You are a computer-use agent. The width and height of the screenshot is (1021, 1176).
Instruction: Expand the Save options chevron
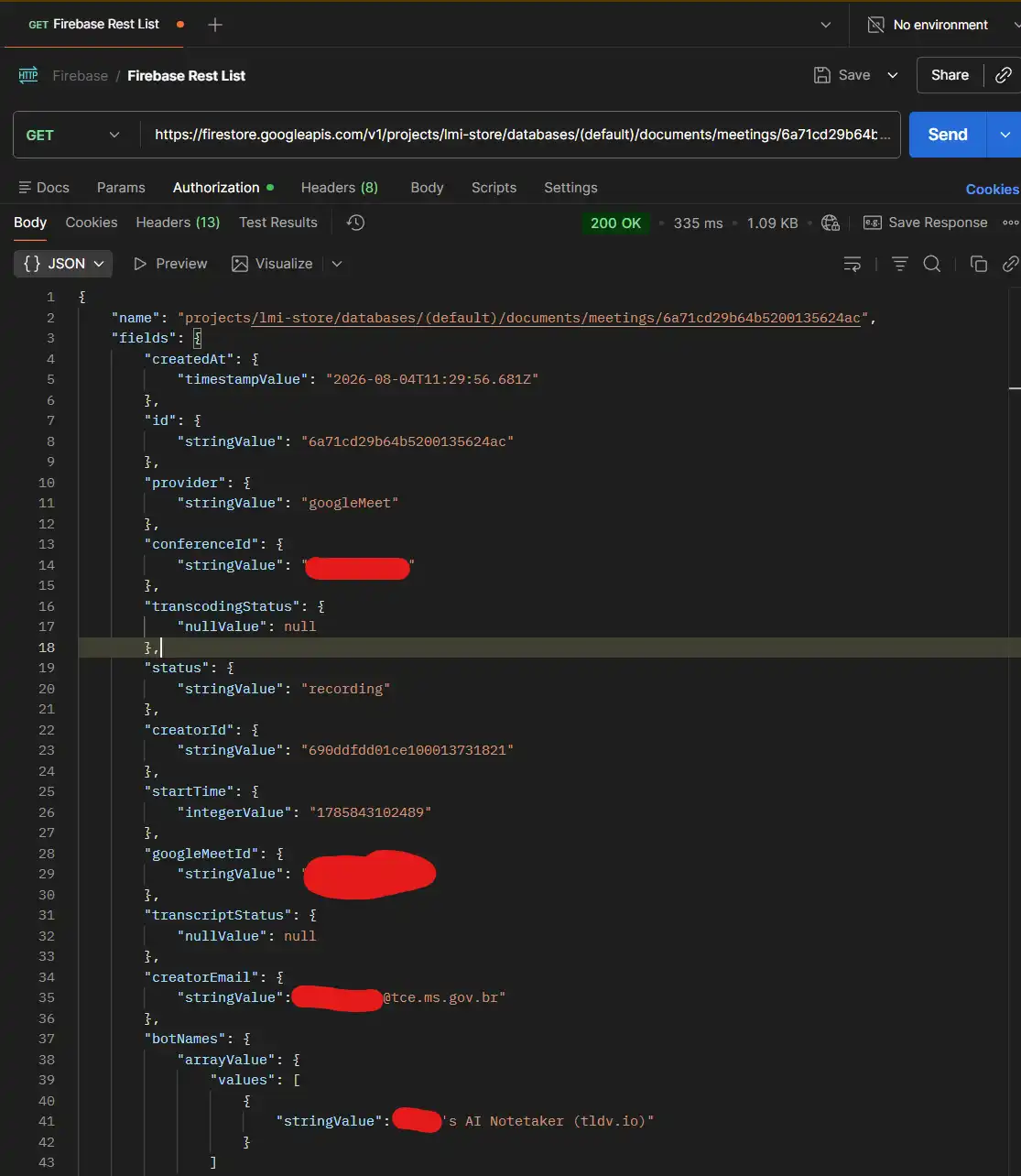click(893, 75)
